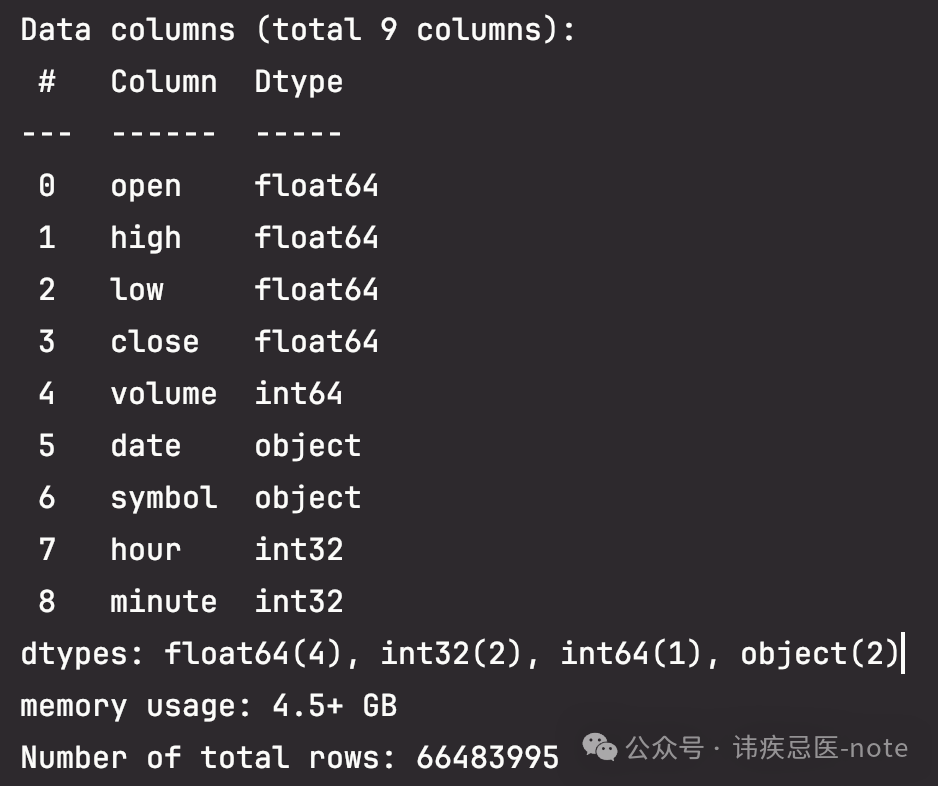Click the 'symbol' column name
The image size is (938, 786).
[x=163, y=497]
